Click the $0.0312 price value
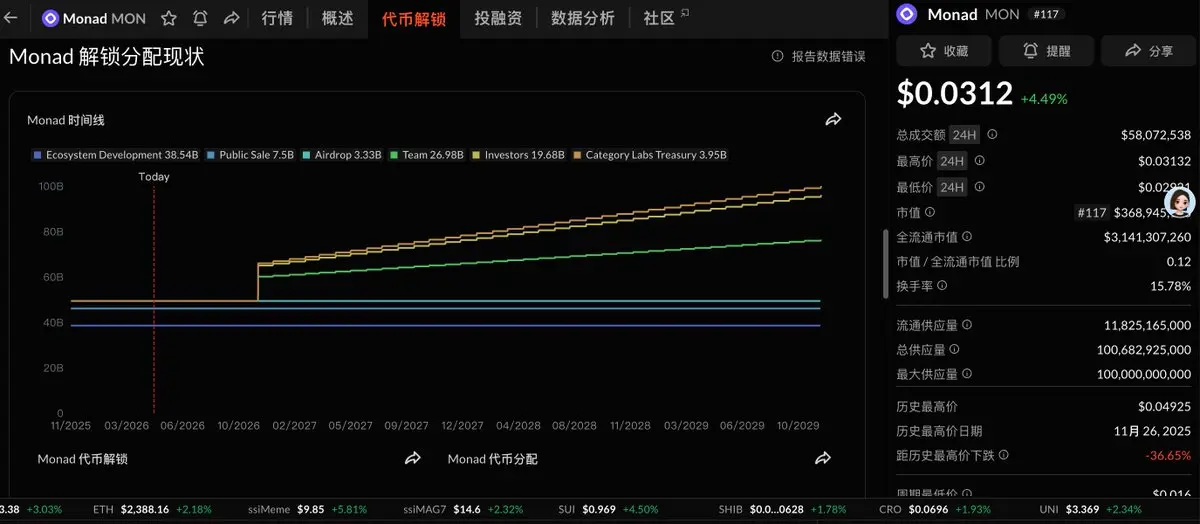Image resolution: width=1200 pixels, height=524 pixels. 955,94
